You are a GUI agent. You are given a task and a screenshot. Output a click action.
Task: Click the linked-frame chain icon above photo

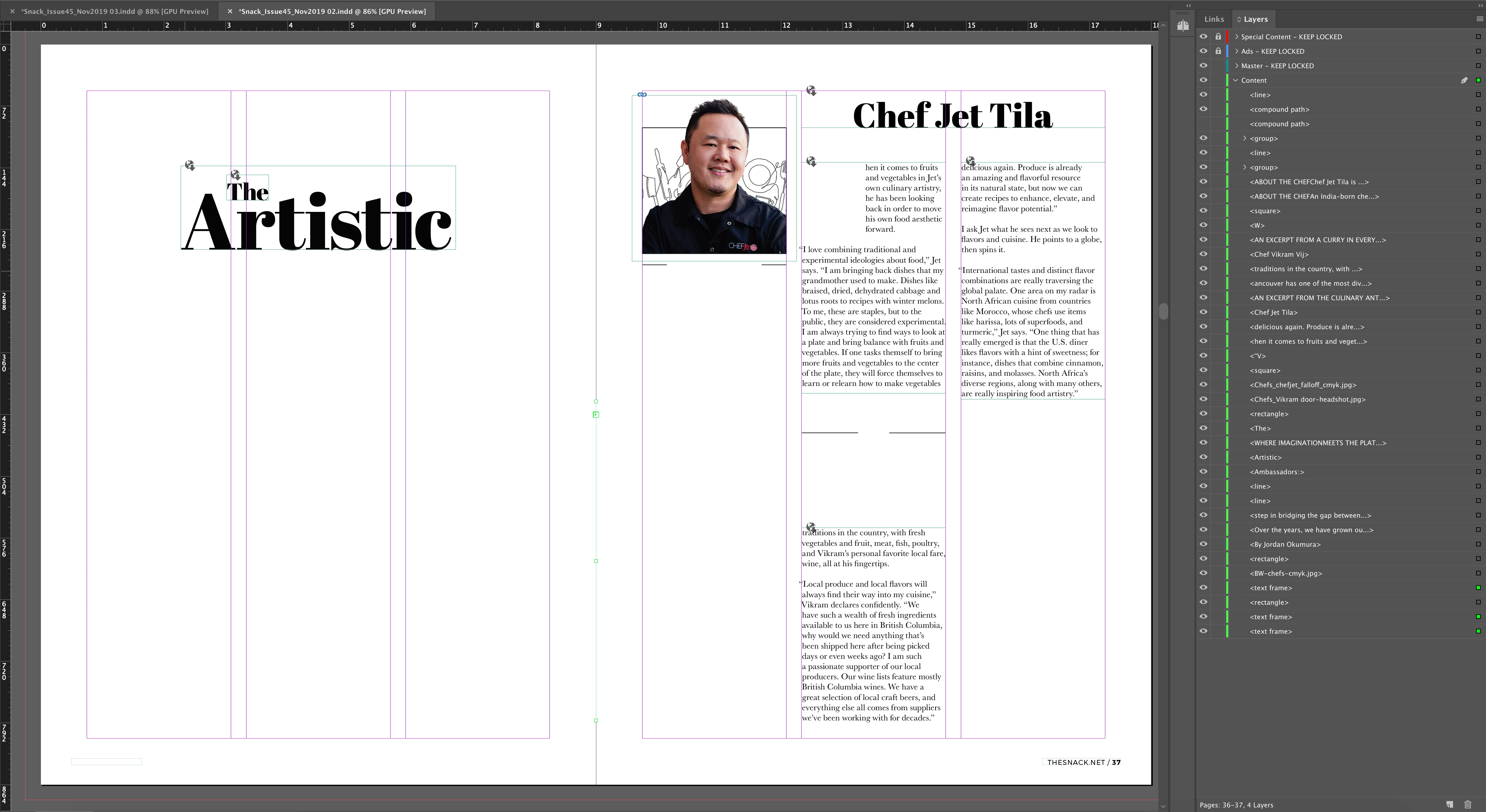click(642, 95)
